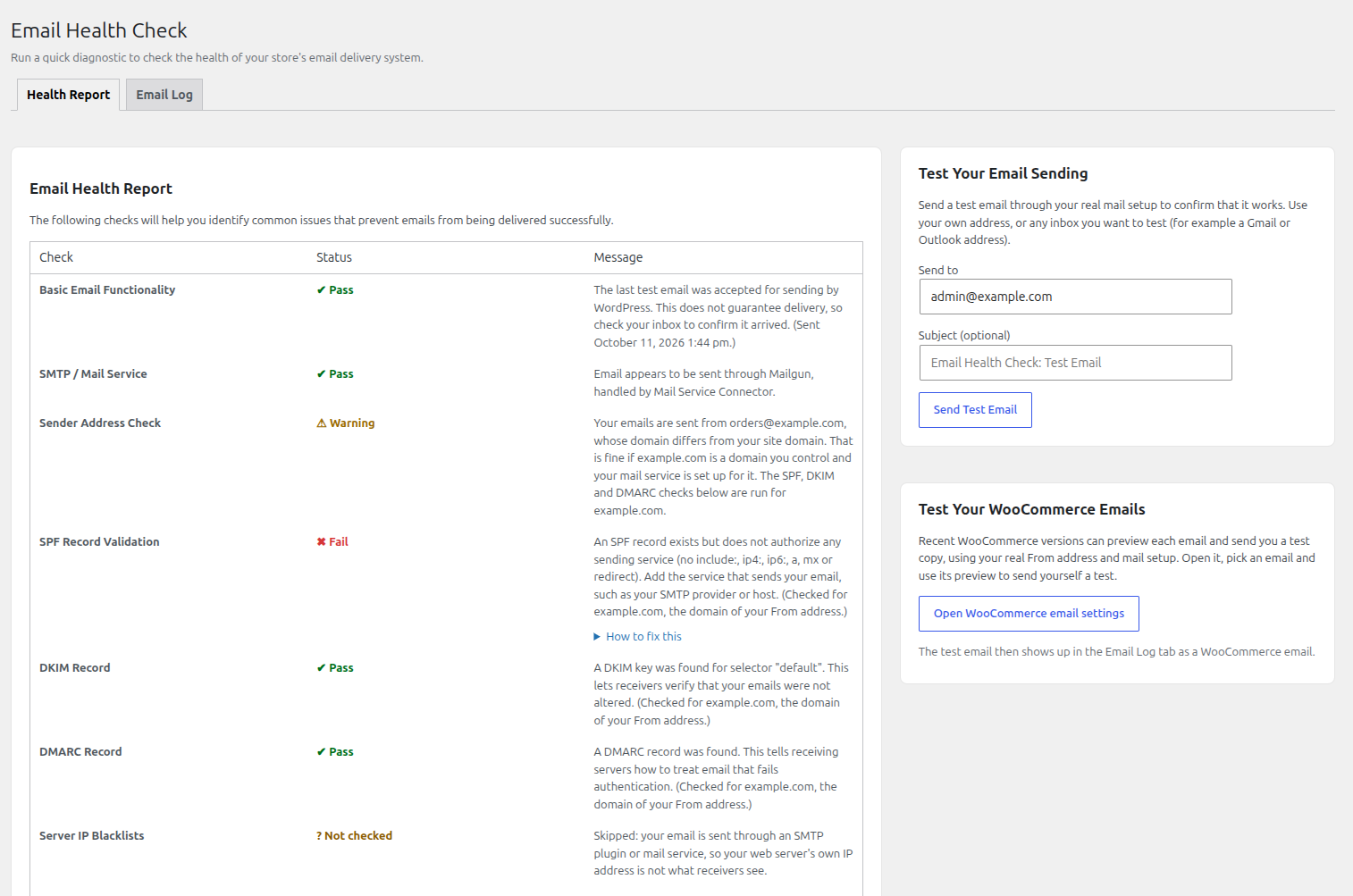Click the Test Your Email Sending heading
Image resolution: width=1353 pixels, height=896 pixels.
click(1003, 174)
